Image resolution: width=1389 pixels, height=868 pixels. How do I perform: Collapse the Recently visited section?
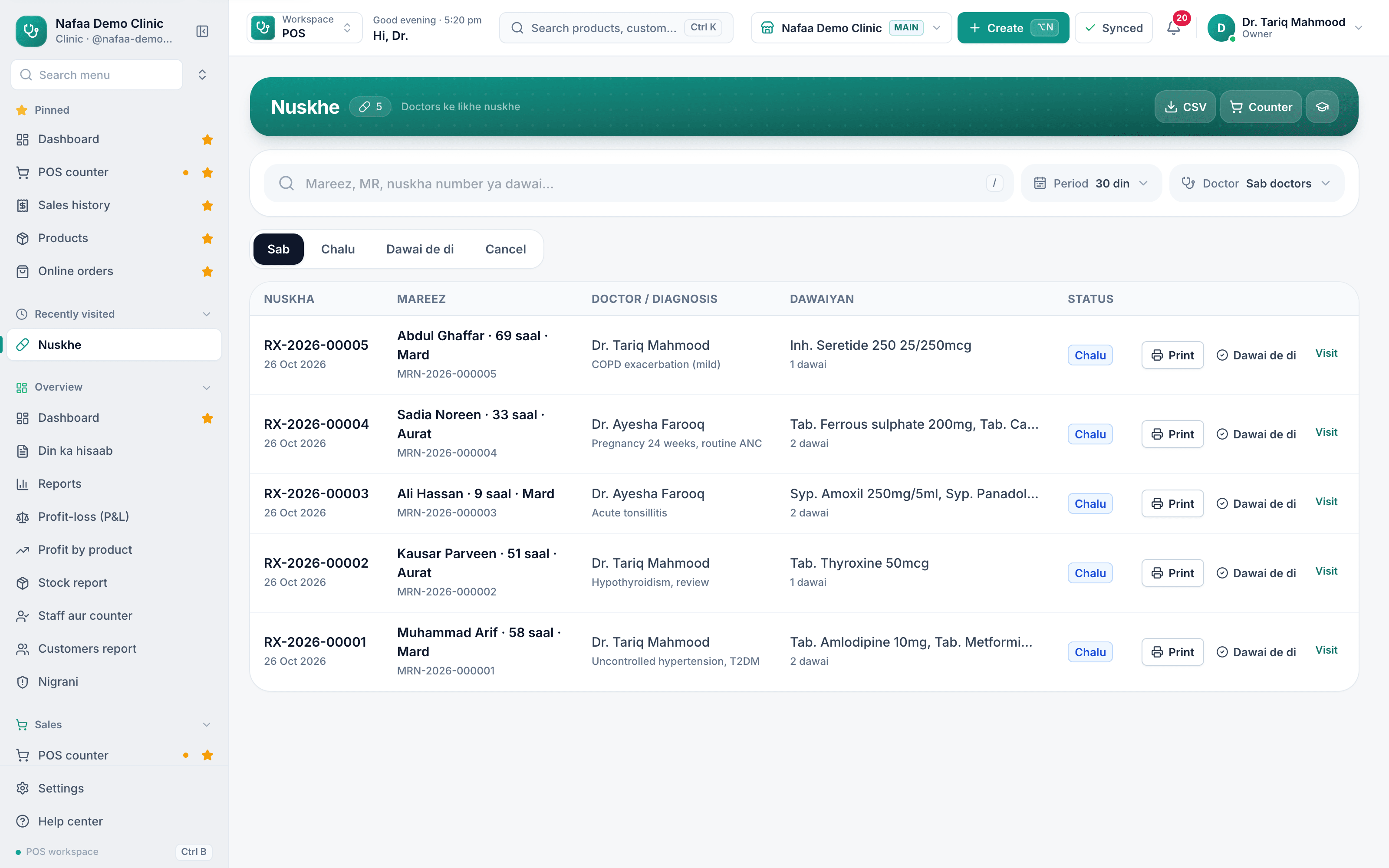[207, 314]
